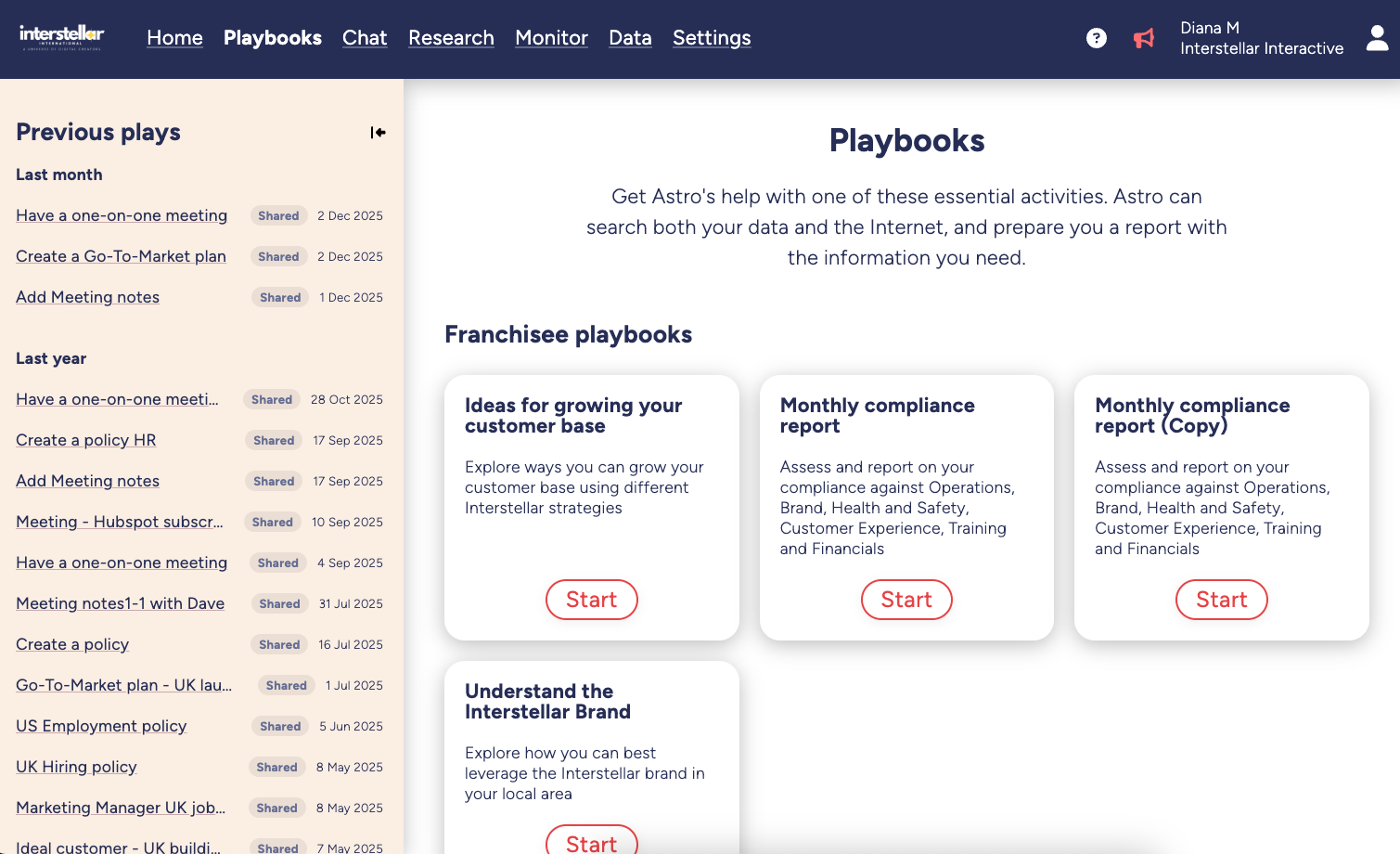
Task: Open the help question mark icon
Action: 1097,38
